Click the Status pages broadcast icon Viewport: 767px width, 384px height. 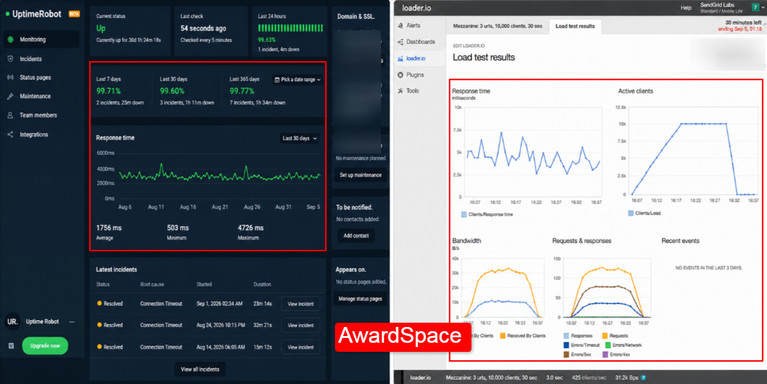point(10,77)
